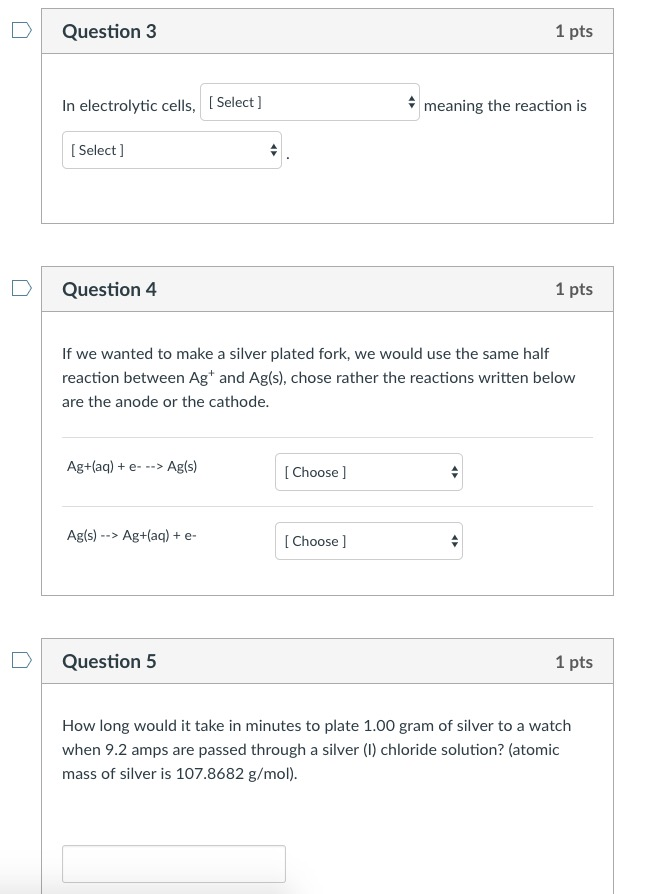The image size is (661, 894).
Task: Click the answer input box in Question 5
Action: pos(174,863)
